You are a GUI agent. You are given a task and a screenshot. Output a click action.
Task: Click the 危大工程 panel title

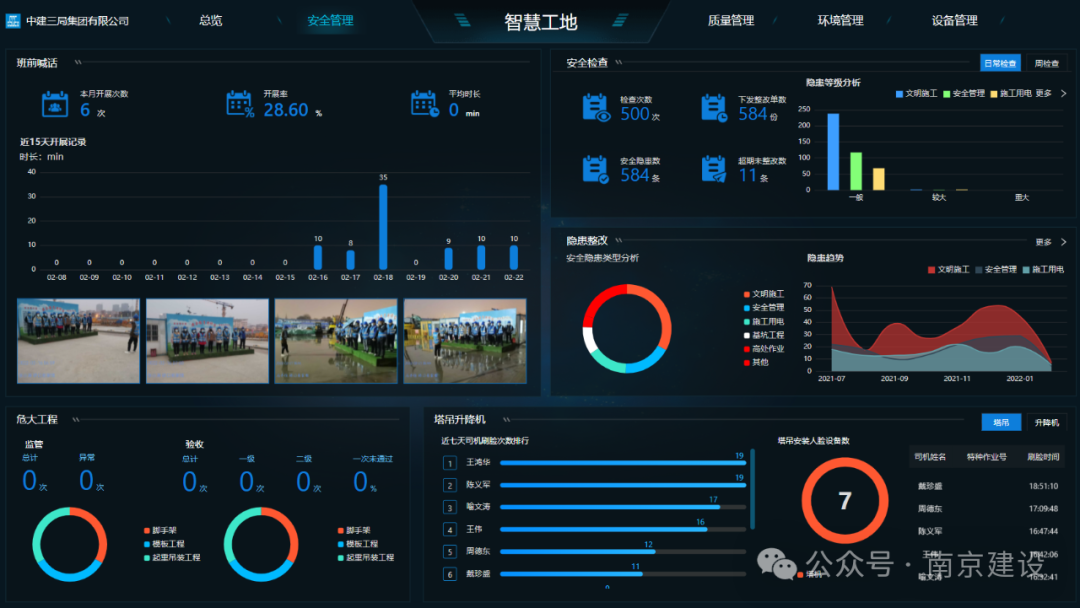[x=37, y=419]
